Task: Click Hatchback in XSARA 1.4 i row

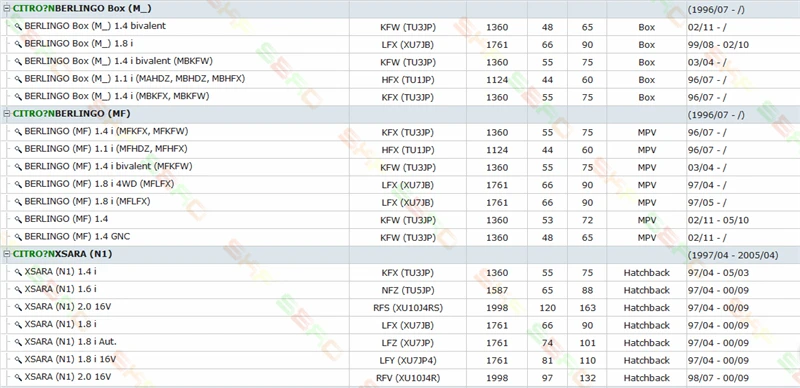Action: [646, 273]
